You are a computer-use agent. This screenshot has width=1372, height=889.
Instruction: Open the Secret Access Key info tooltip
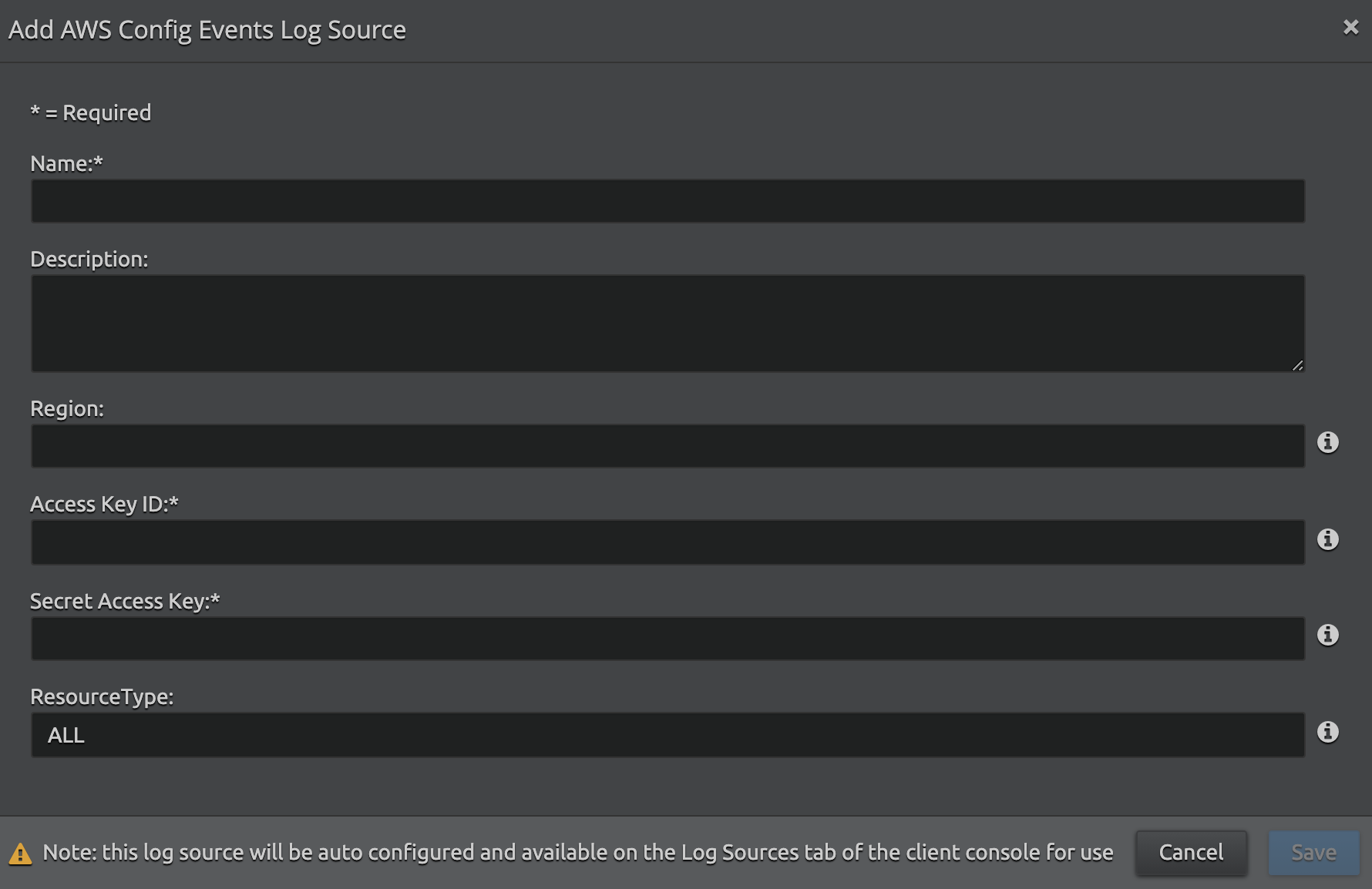(x=1327, y=635)
